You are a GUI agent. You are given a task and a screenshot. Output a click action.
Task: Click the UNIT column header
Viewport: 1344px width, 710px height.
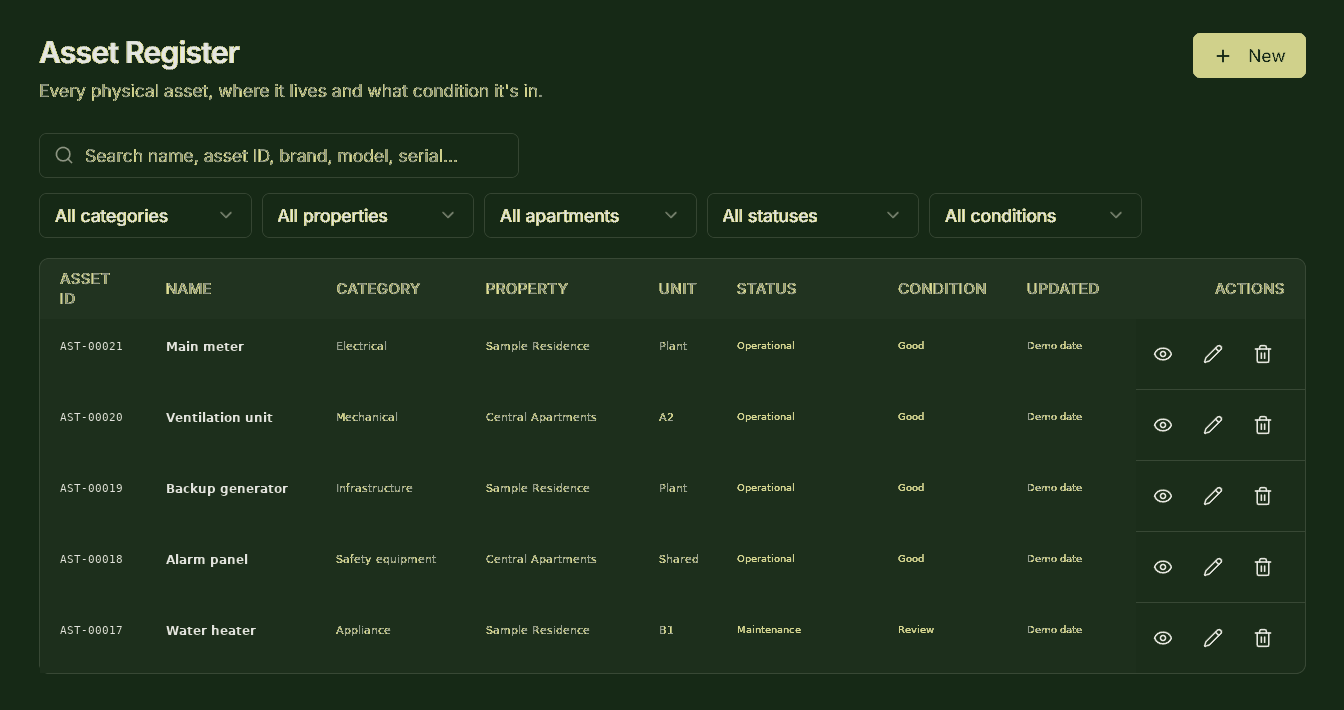[677, 288]
